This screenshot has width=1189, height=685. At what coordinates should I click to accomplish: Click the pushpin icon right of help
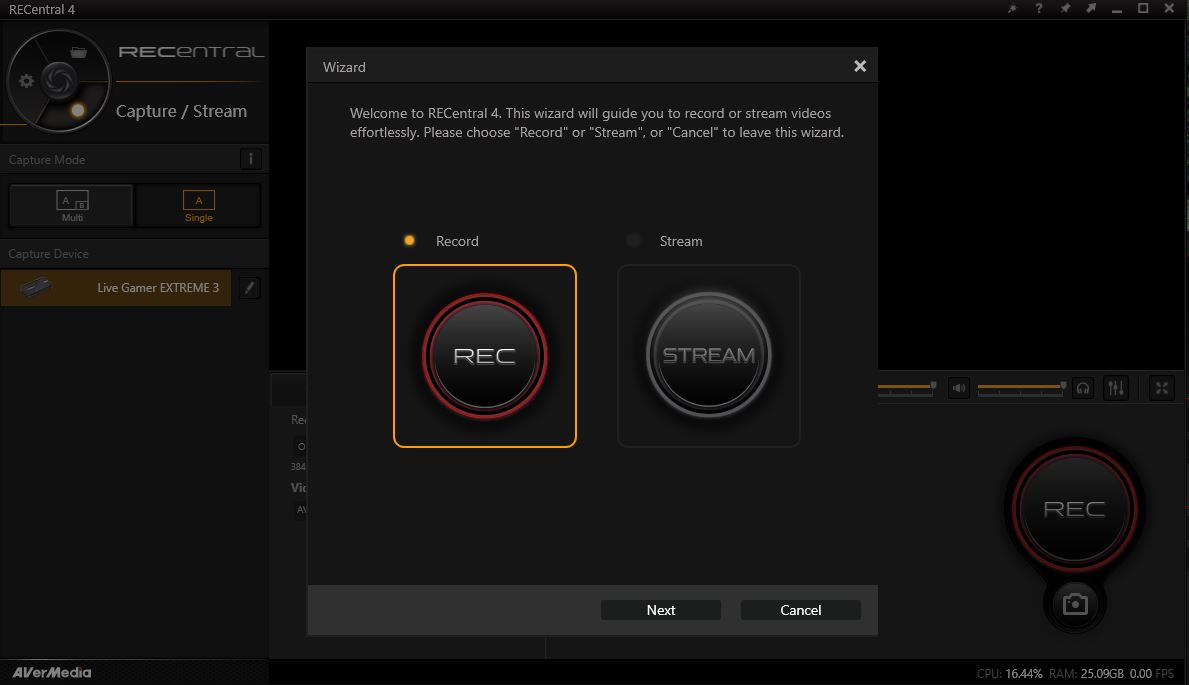(1065, 8)
